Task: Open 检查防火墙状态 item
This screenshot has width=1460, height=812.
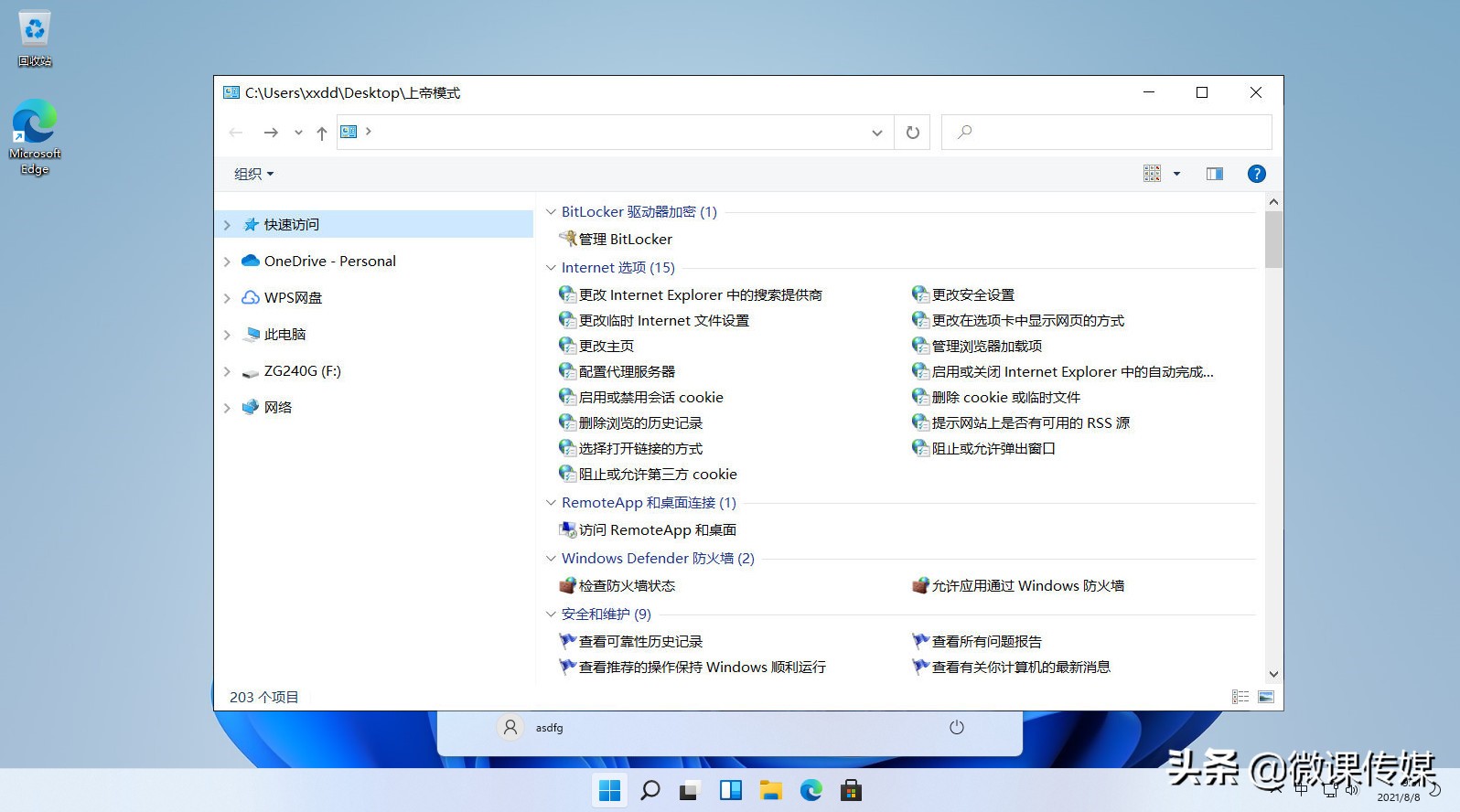Action: point(617,585)
